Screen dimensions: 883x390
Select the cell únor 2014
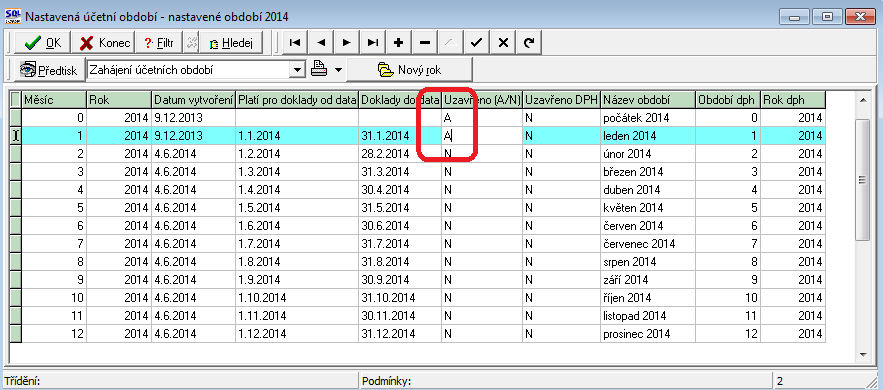(648, 154)
